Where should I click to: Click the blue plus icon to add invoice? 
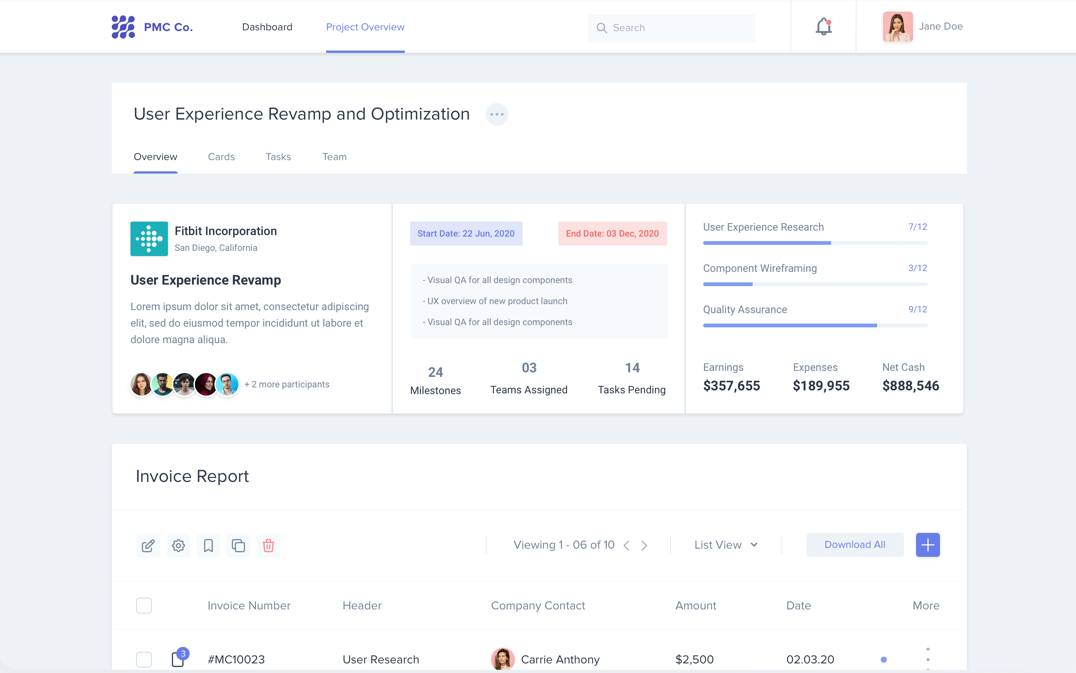927,544
